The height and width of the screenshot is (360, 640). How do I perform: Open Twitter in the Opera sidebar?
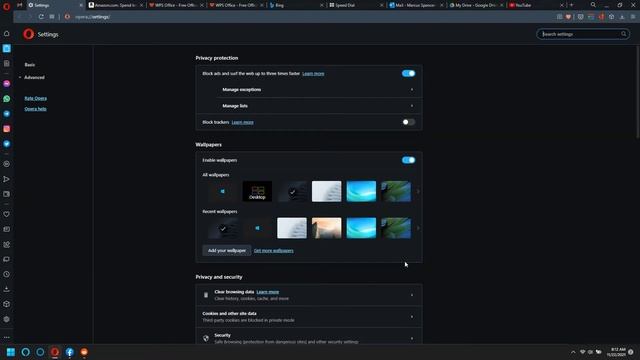[7, 144]
